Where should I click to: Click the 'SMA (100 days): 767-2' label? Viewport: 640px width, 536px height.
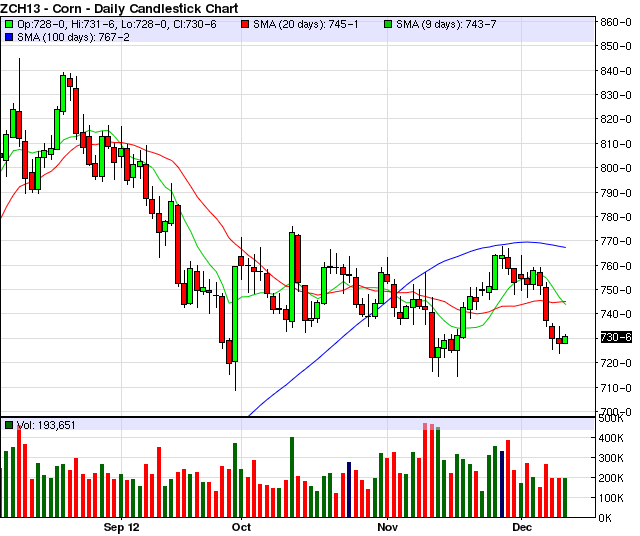coord(73,38)
